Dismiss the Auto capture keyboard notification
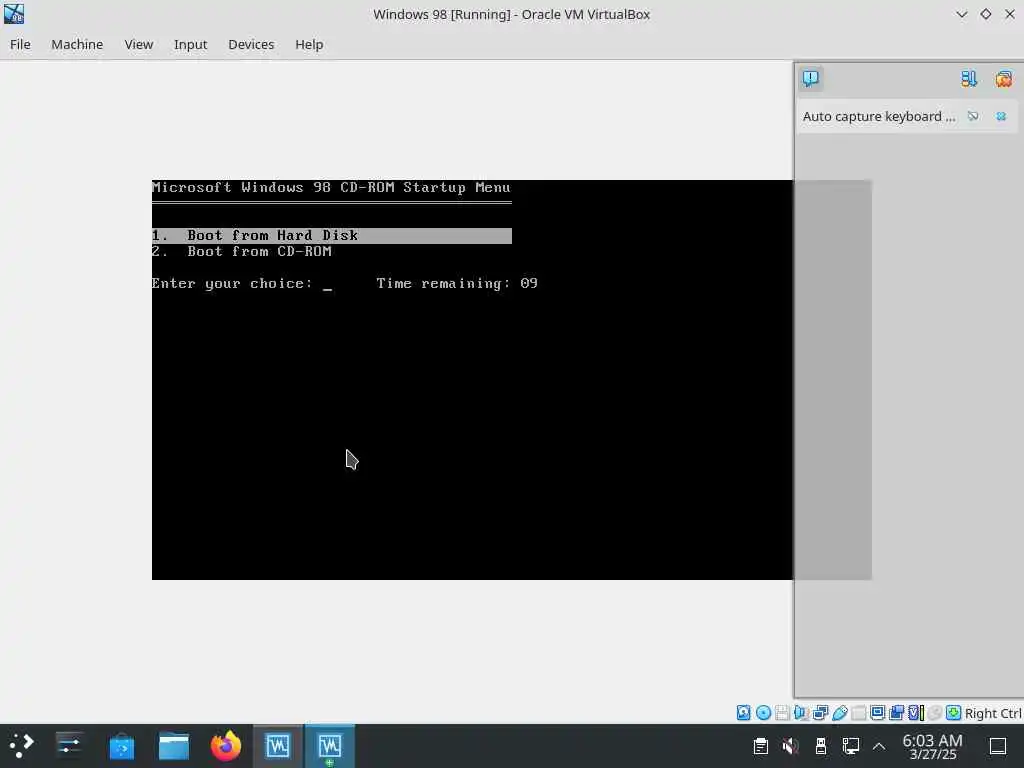The image size is (1024, 768). click(1001, 116)
